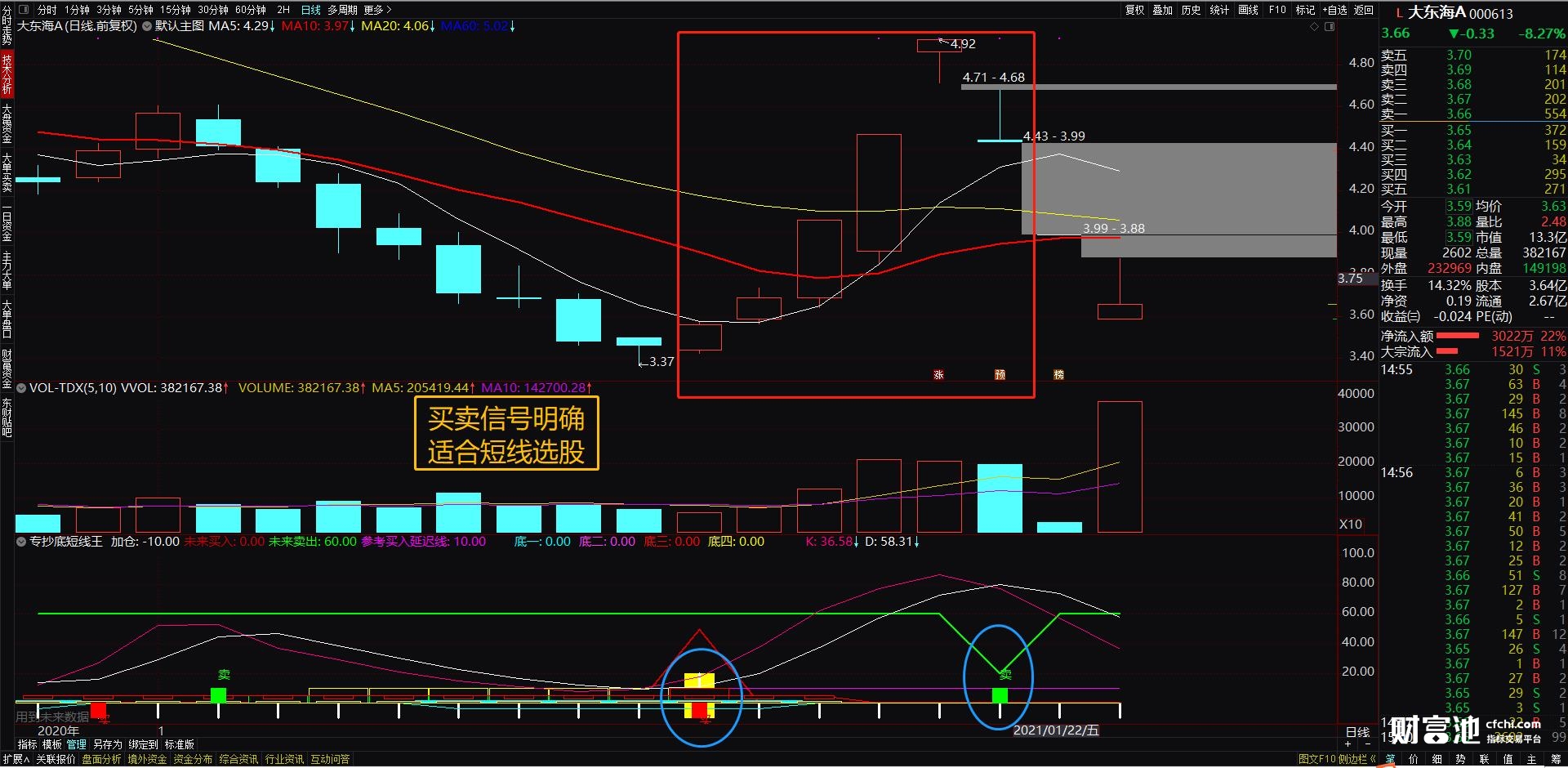1568x768 pixels.
Task: Click the panel layout icon before 分时
Action: point(23,10)
